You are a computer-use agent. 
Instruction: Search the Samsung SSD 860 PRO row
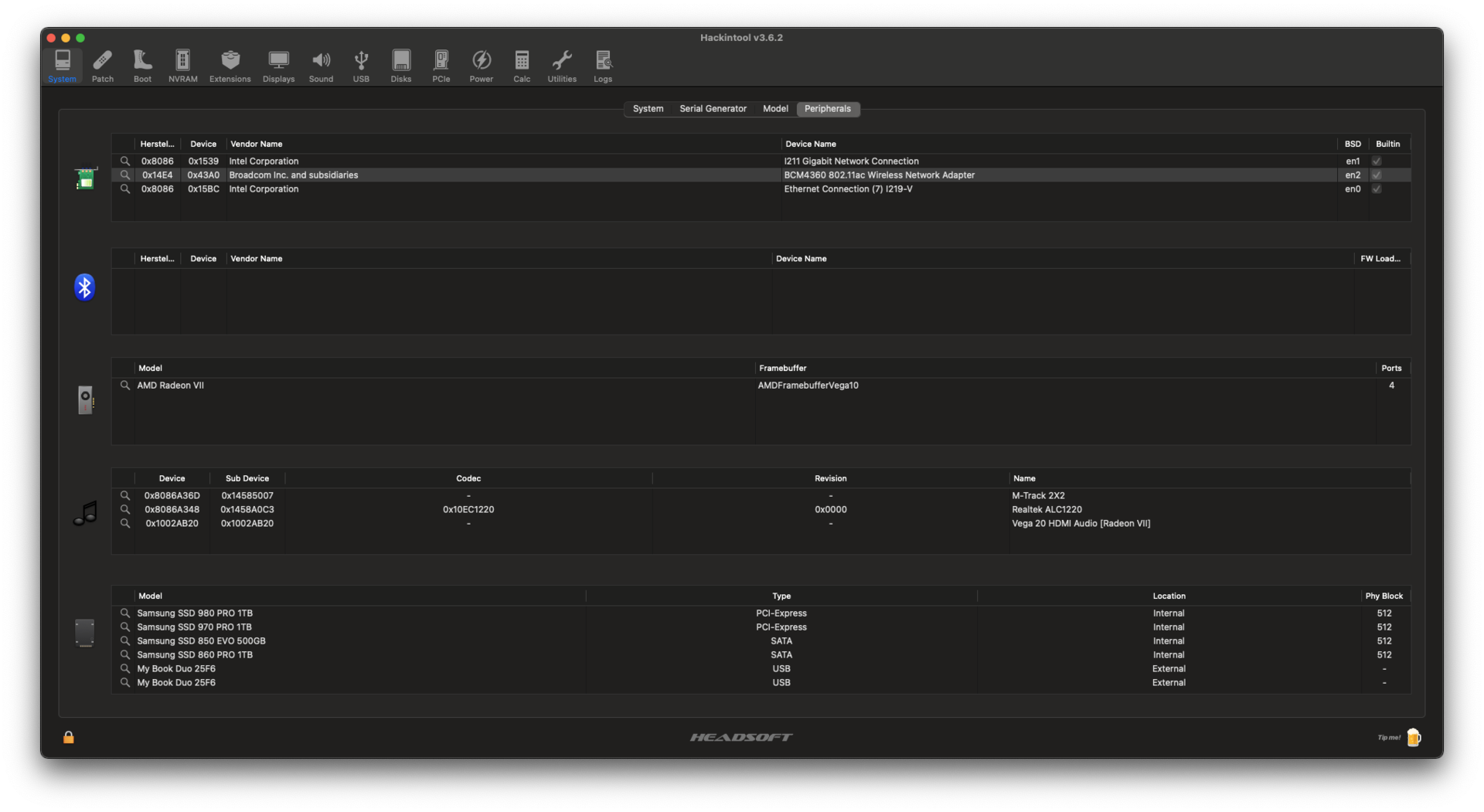coord(124,655)
